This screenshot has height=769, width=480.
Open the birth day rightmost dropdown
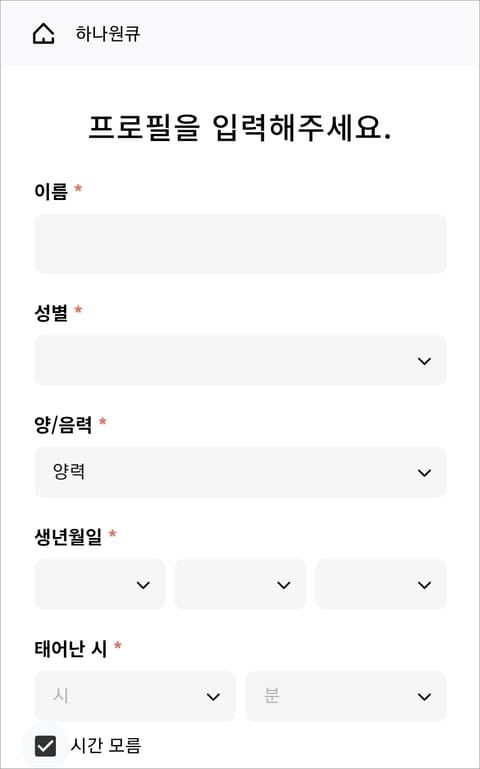pos(381,584)
